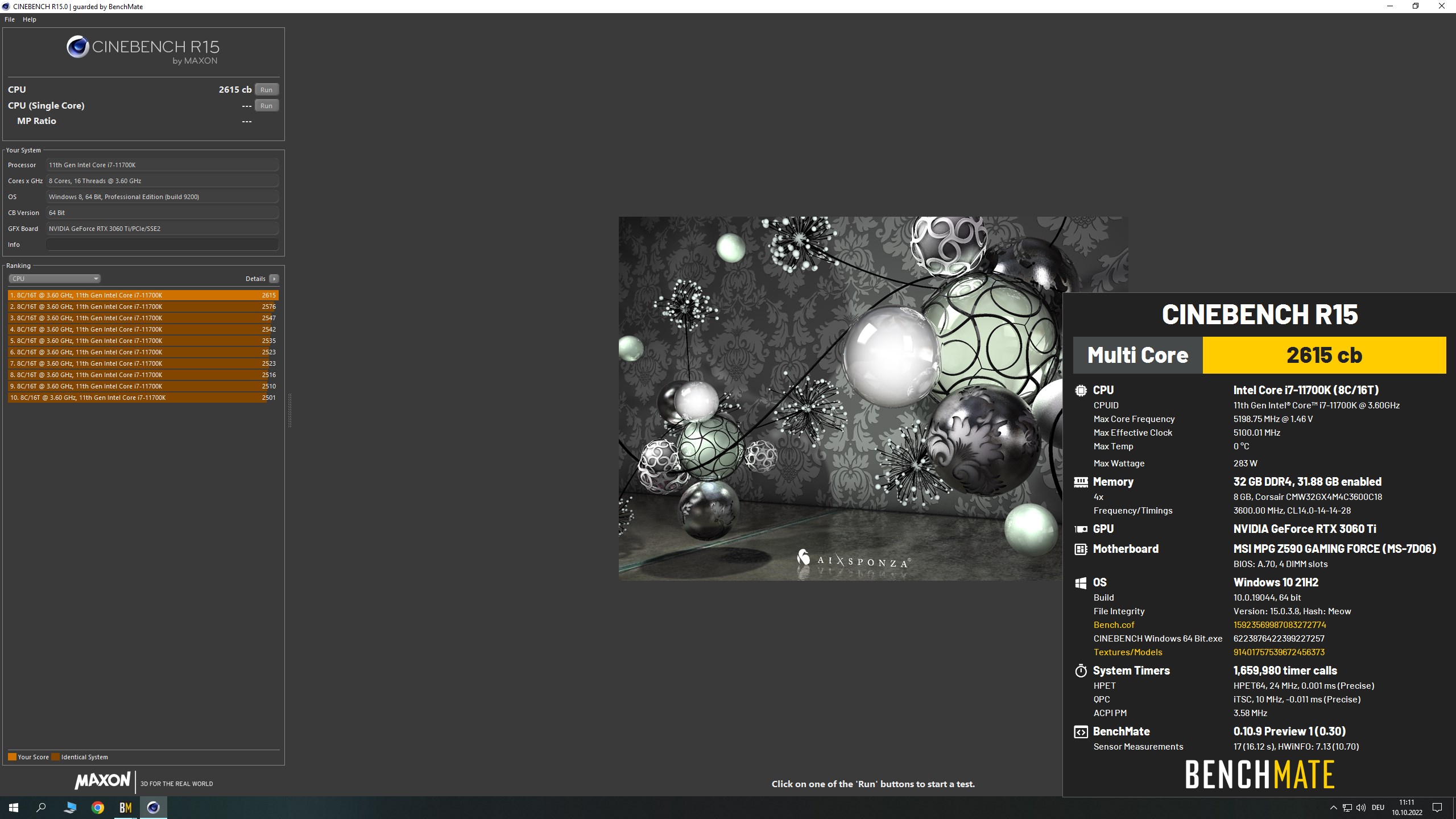The height and width of the screenshot is (819, 1456).
Task: Select ranking row 2 with score 2576
Action: tap(143, 307)
